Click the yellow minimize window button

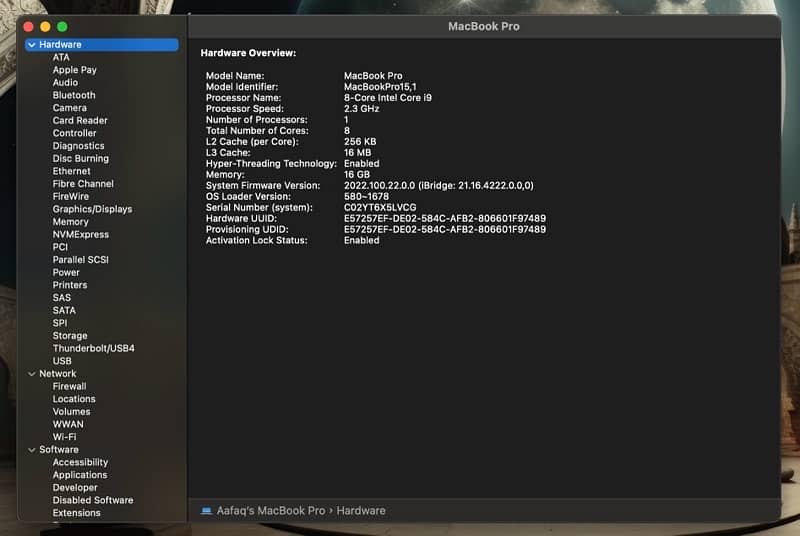(45, 26)
